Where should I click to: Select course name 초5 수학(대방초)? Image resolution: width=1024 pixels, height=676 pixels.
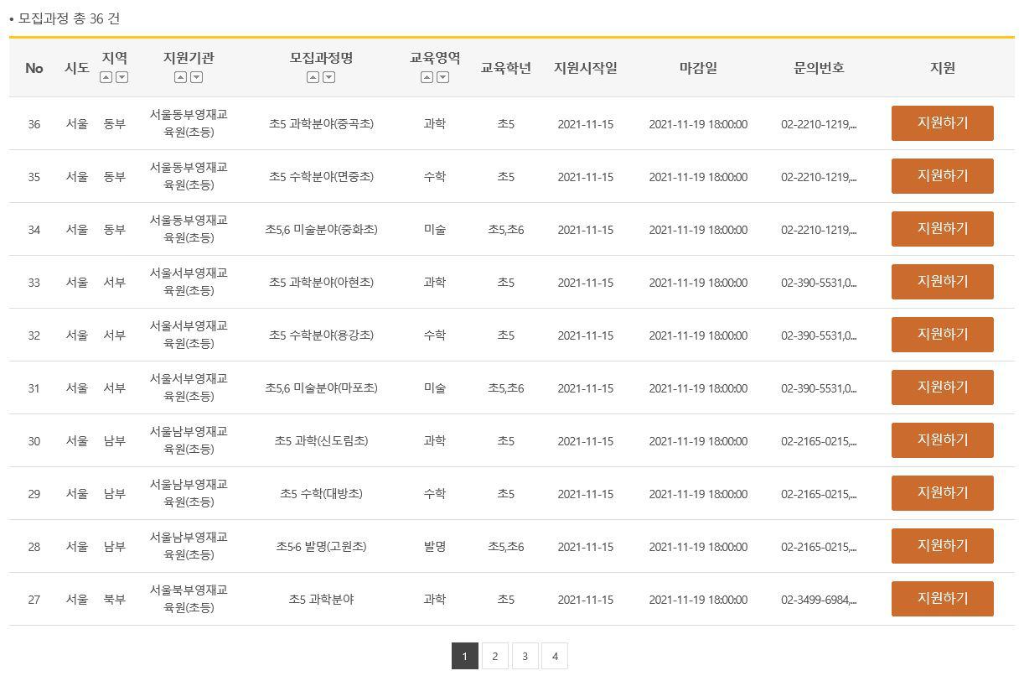pyautogui.click(x=321, y=494)
